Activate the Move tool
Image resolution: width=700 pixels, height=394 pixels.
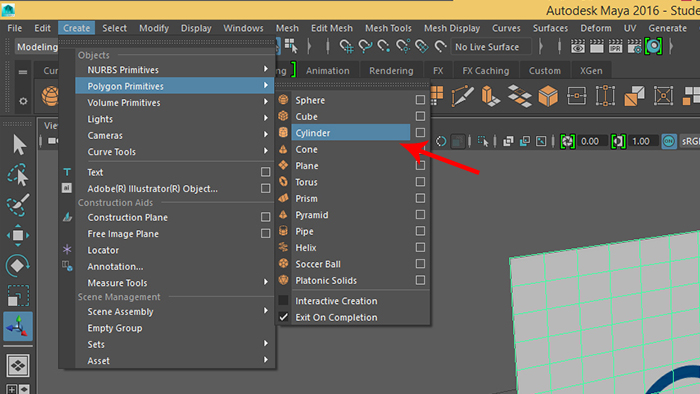18,235
